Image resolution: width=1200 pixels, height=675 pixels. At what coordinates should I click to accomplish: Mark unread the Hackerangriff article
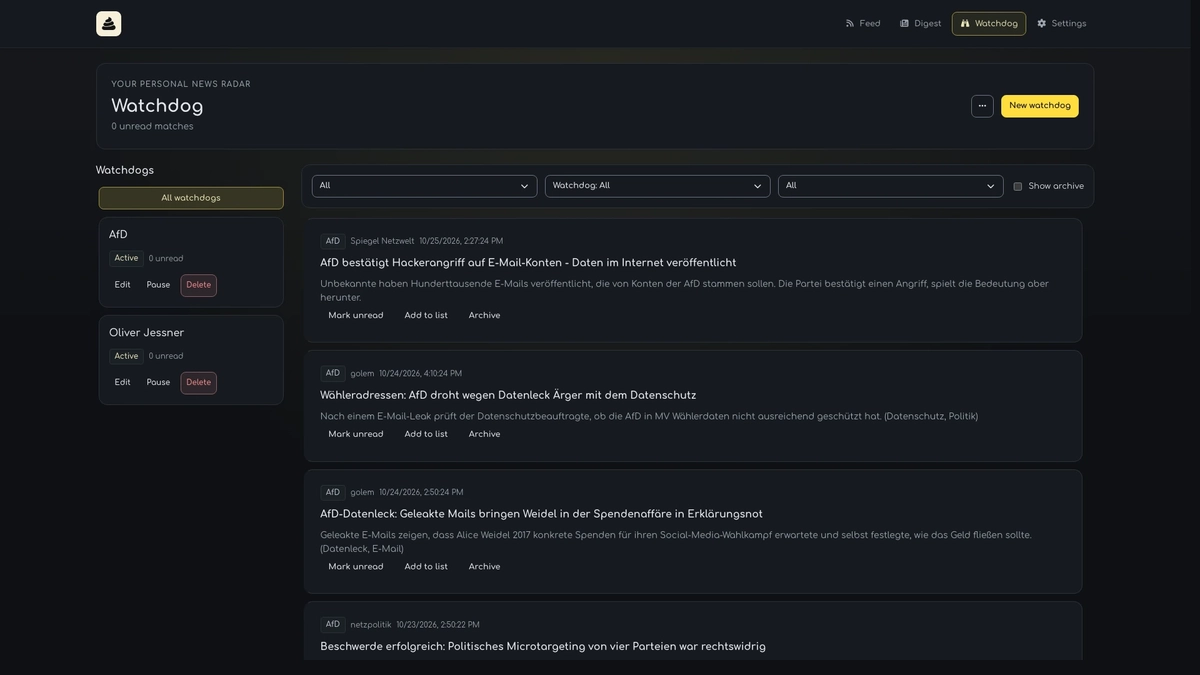pyautogui.click(x=356, y=316)
